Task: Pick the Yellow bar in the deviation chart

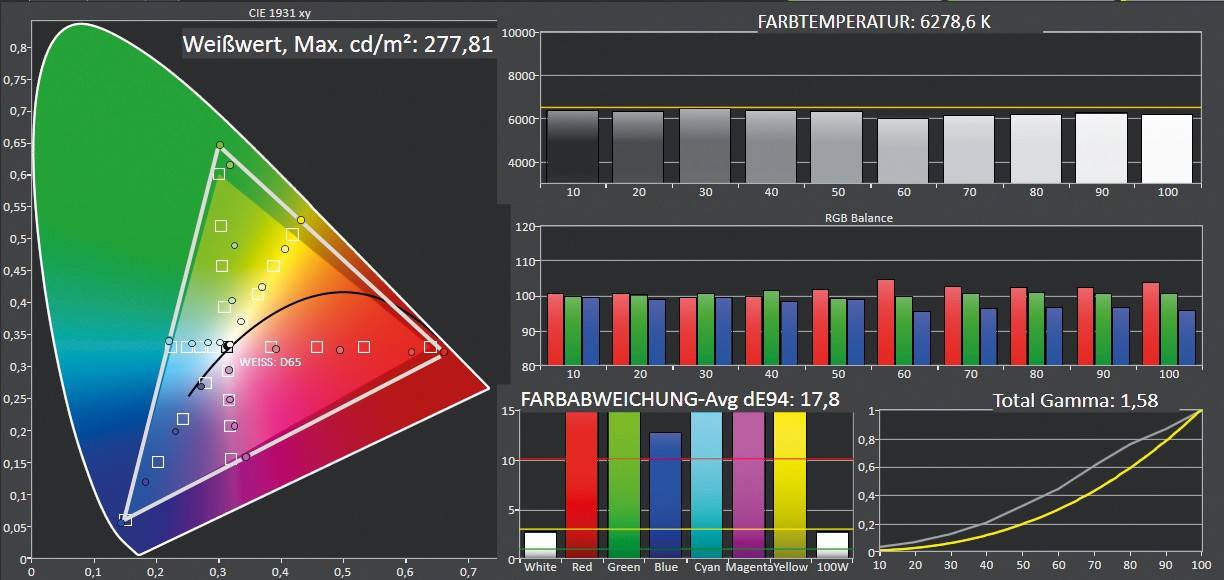Action: 789,484
